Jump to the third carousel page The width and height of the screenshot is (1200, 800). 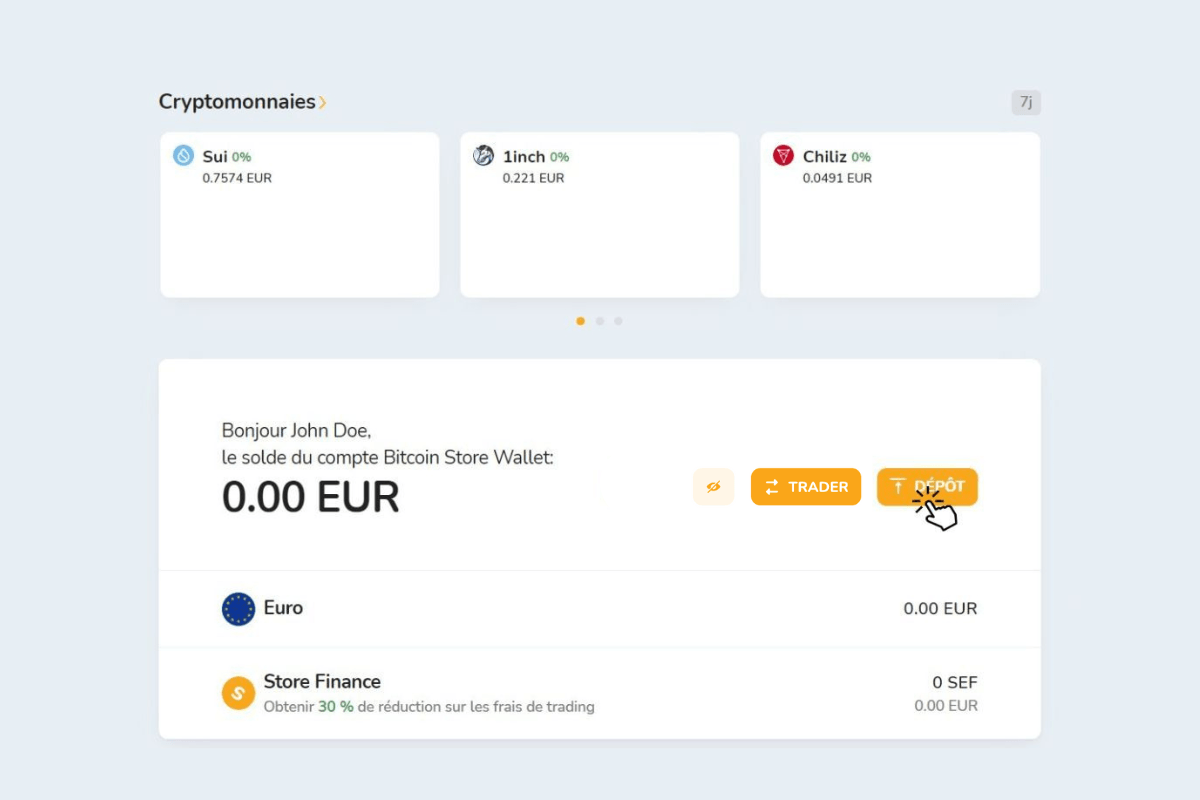coord(618,321)
